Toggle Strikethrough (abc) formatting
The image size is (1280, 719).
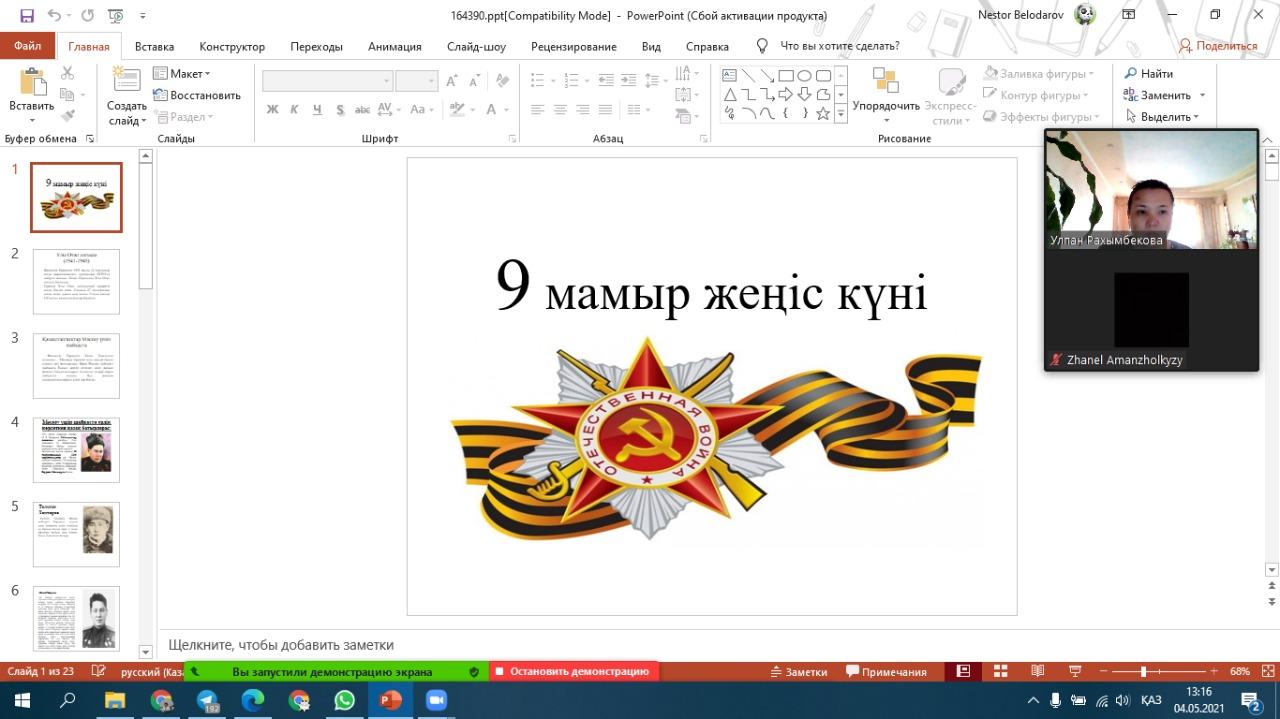(x=362, y=109)
